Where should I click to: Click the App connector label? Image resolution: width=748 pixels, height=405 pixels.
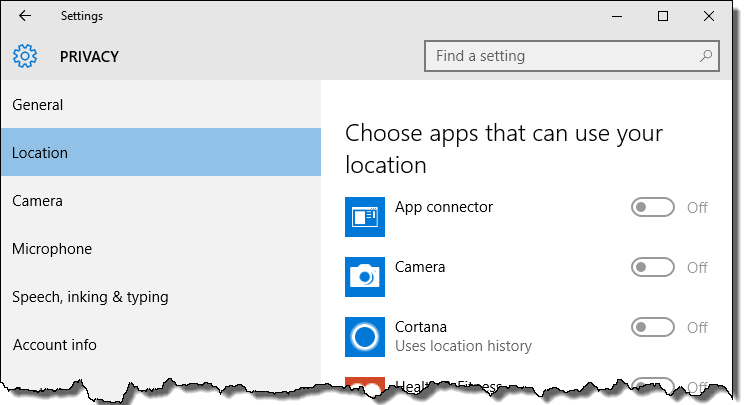point(444,207)
